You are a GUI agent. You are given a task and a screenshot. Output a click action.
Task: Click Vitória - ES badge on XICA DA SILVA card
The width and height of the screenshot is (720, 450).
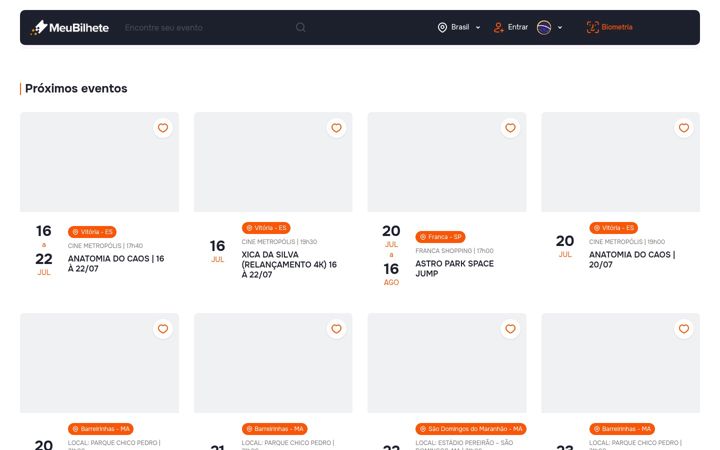coord(266,228)
